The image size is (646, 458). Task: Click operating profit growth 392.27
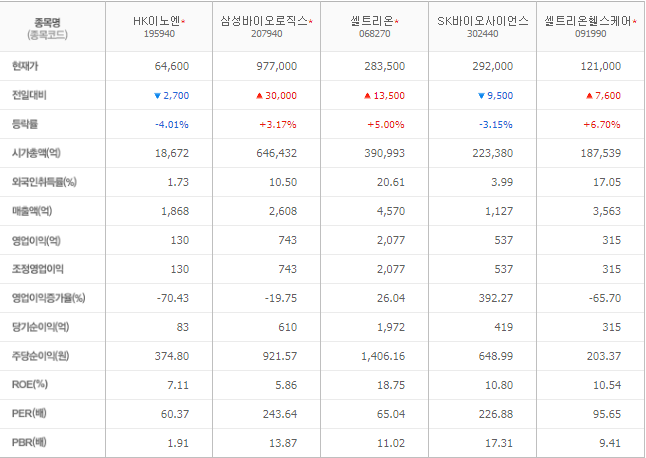click(496, 298)
